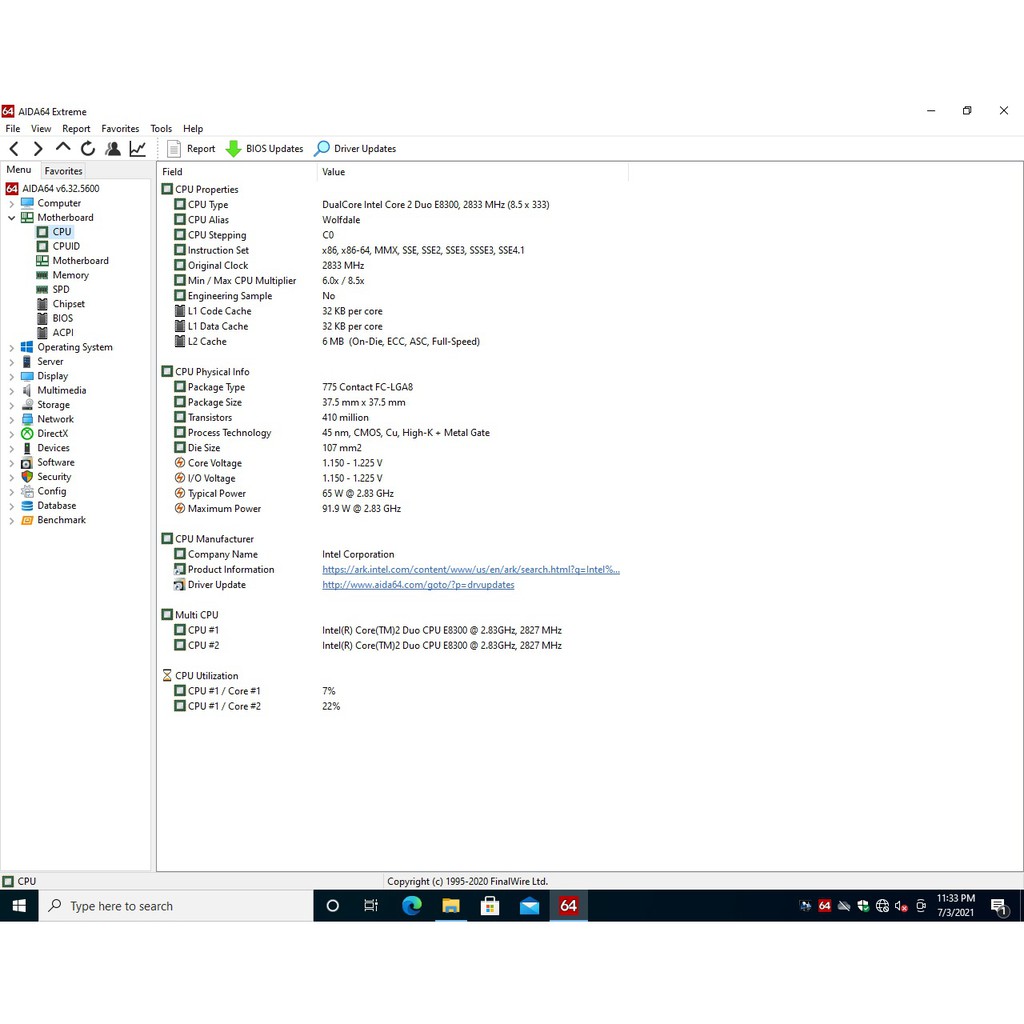Click the Report toolbar button
1024x1024 pixels.
(x=191, y=149)
